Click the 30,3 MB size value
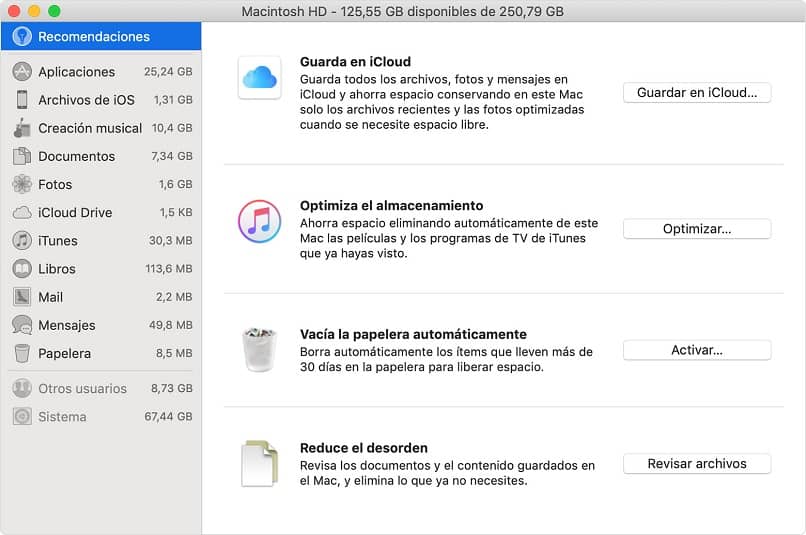 [171, 241]
